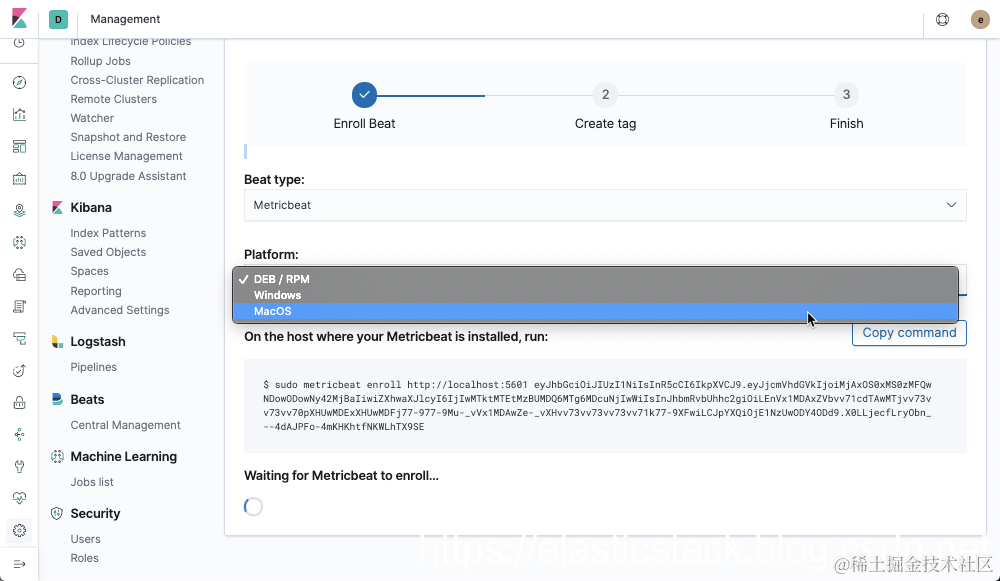Open Rollup Jobs
Image resolution: width=1000 pixels, height=581 pixels.
100,61
